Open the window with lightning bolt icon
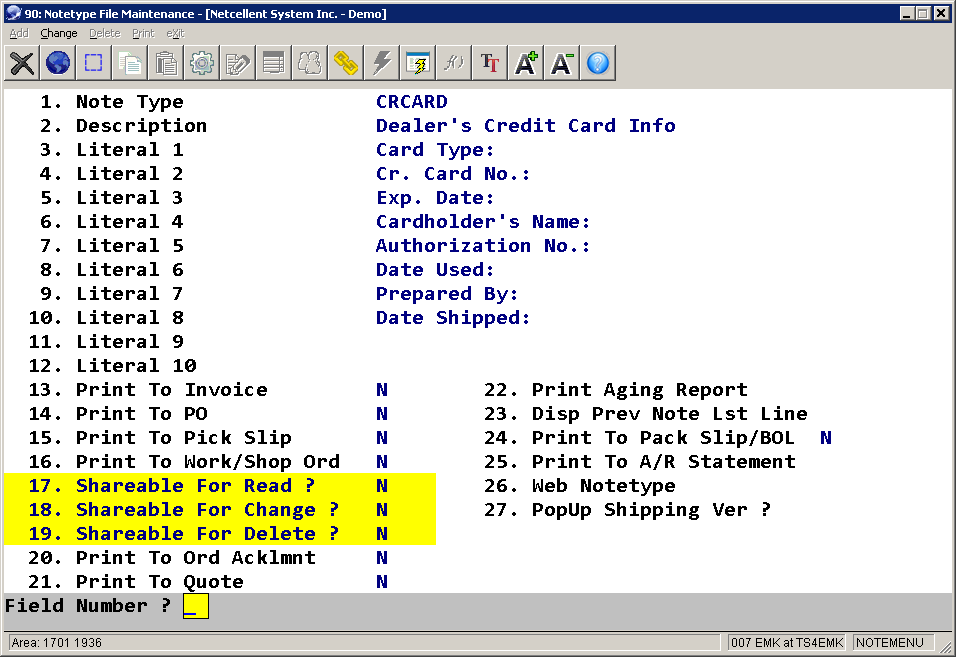 tap(417, 64)
